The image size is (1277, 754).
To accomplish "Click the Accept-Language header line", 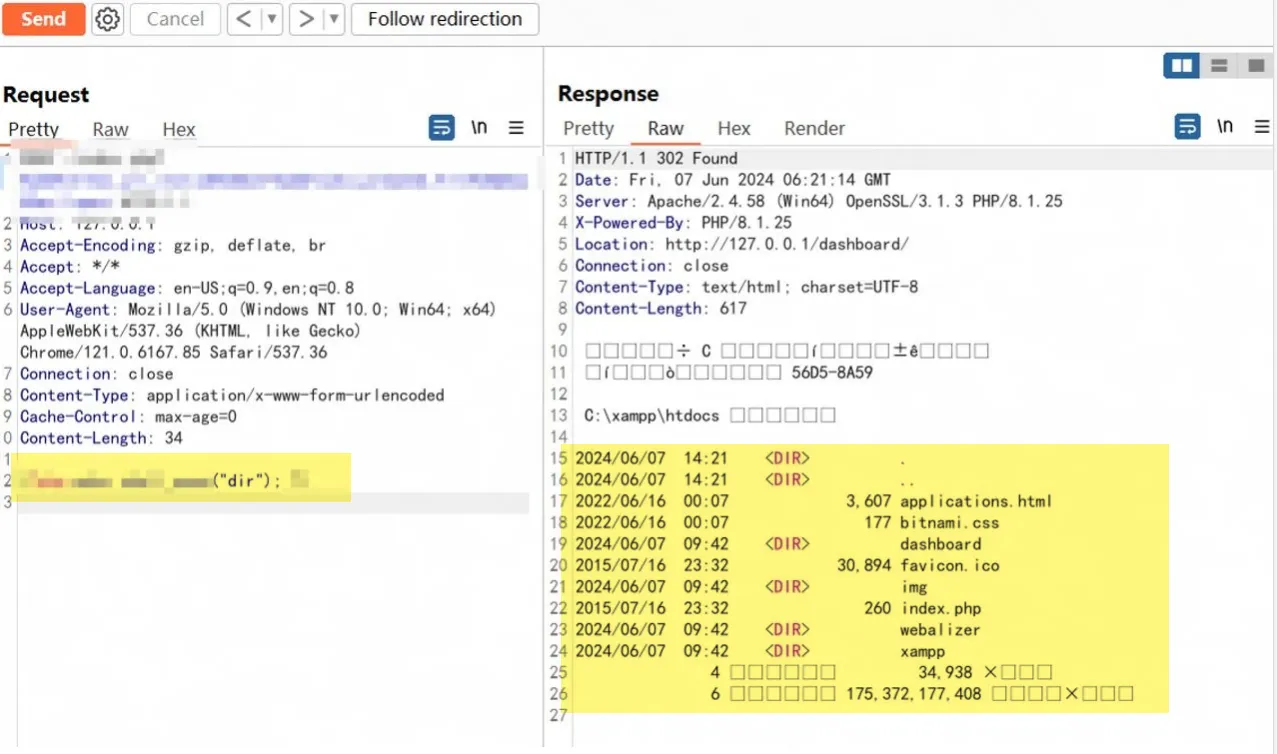I will click(x=187, y=288).
